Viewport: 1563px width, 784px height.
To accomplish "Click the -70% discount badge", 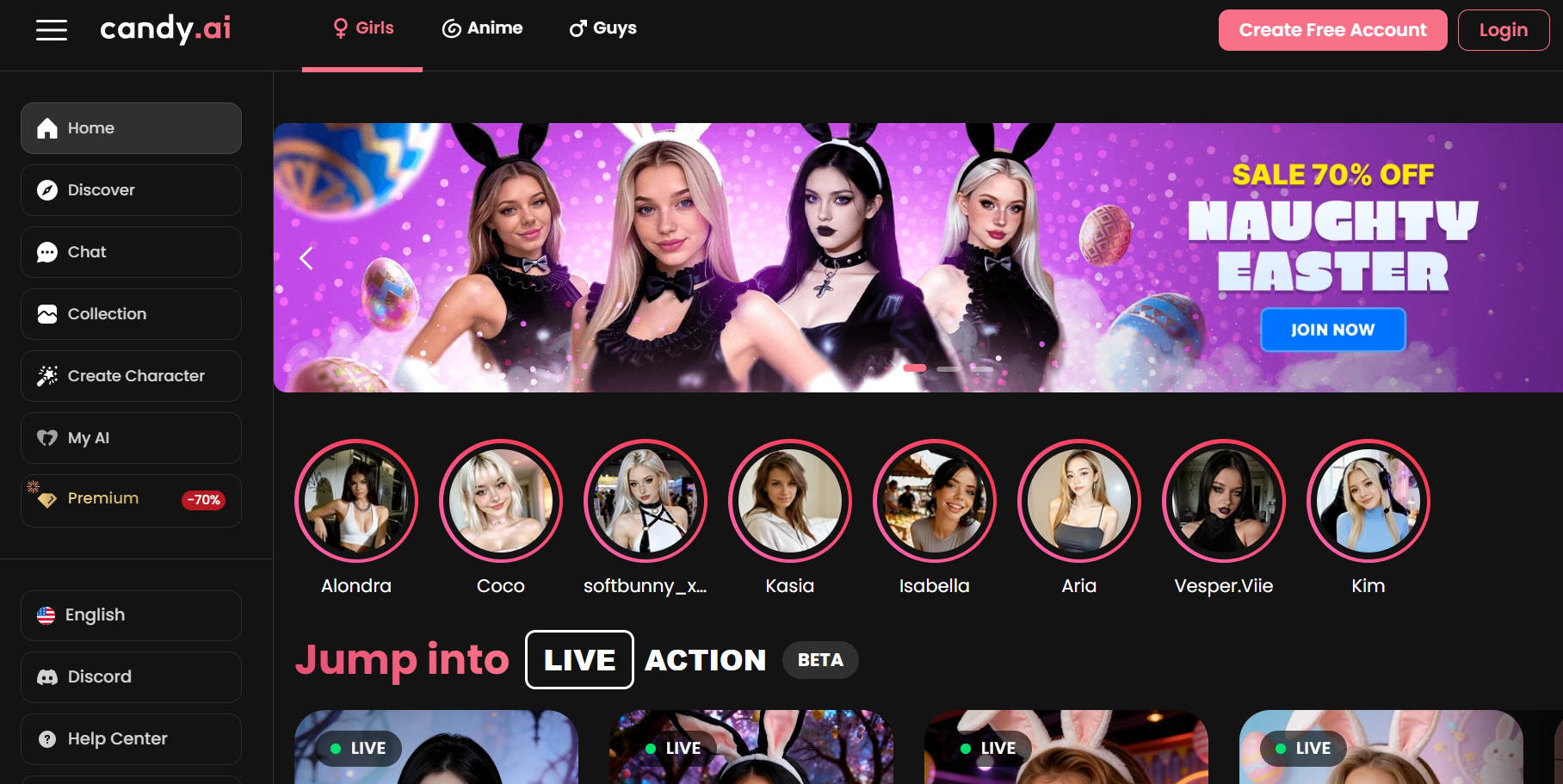I will [x=204, y=500].
